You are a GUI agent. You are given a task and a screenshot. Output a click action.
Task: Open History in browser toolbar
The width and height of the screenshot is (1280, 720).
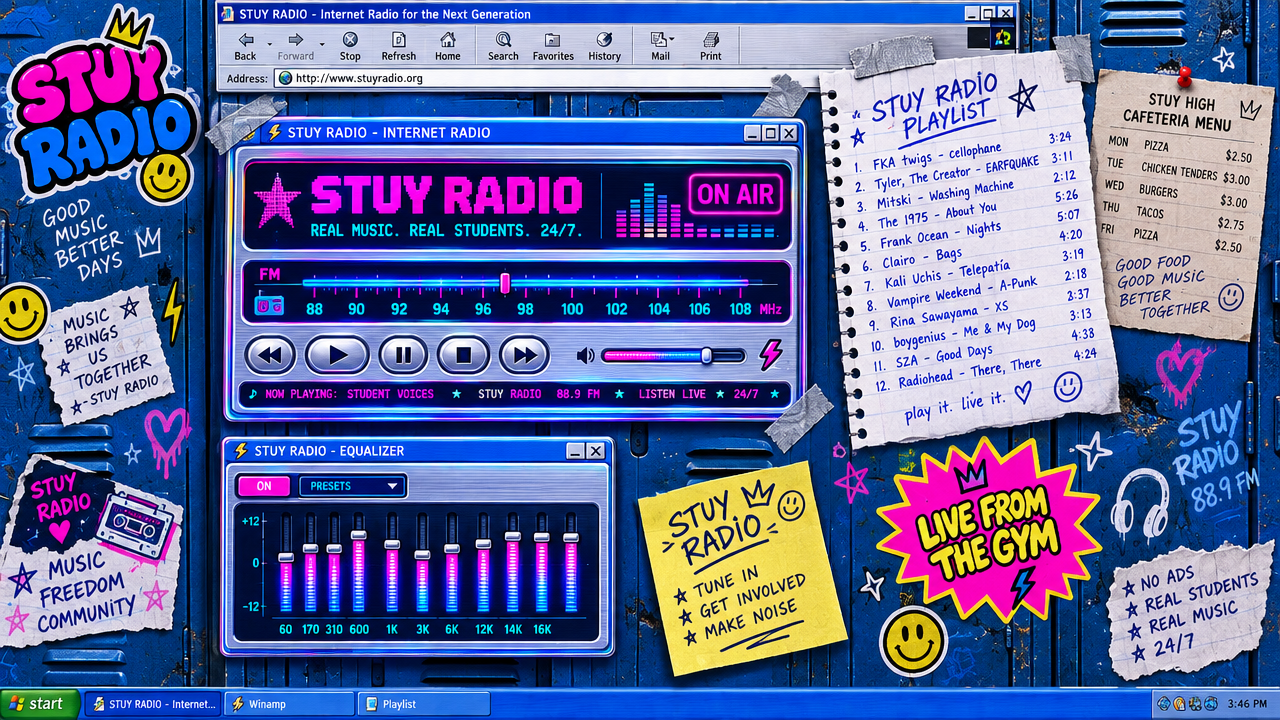tap(604, 46)
